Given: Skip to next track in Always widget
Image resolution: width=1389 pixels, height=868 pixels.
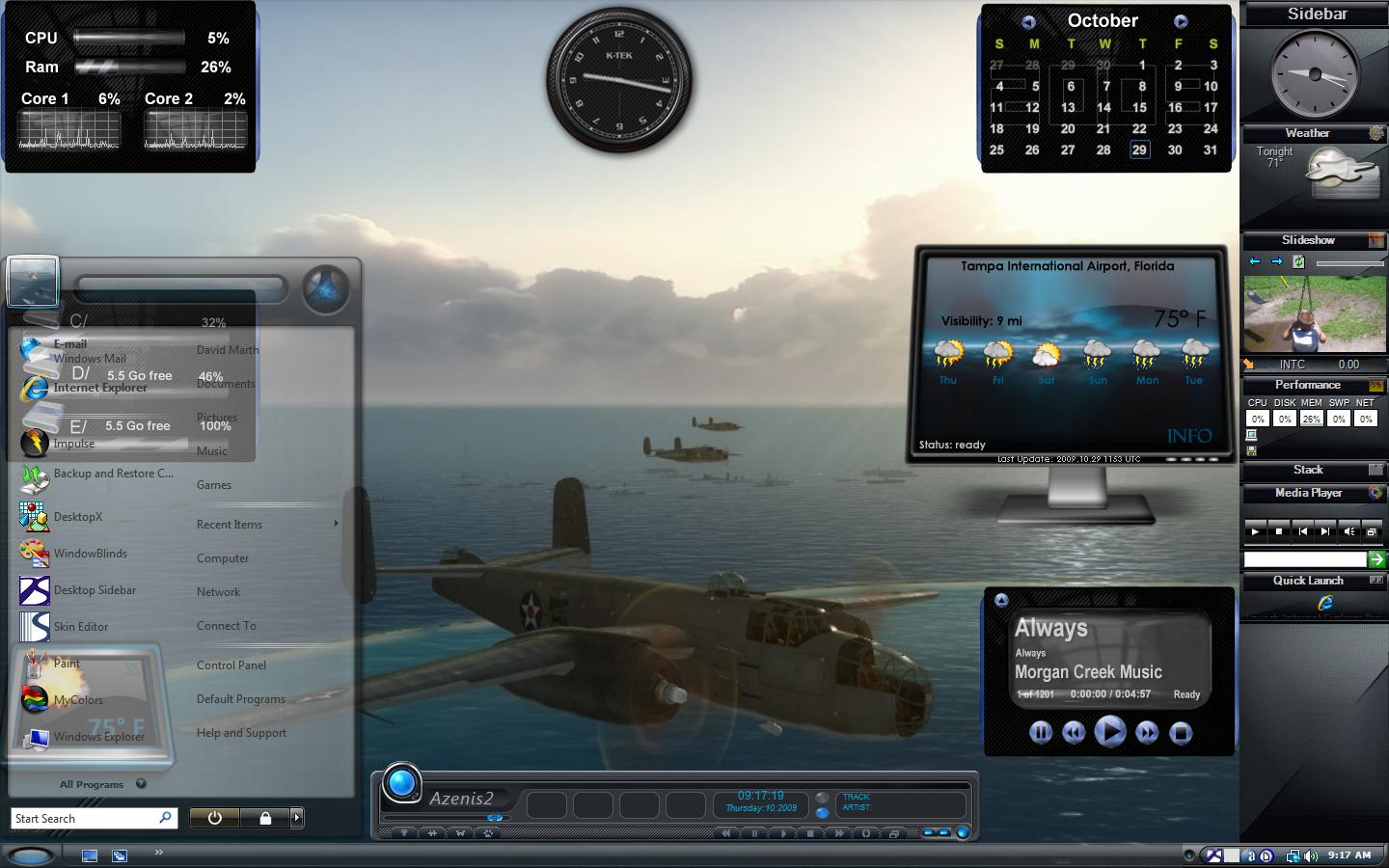Looking at the screenshot, I should click(1146, 733).
